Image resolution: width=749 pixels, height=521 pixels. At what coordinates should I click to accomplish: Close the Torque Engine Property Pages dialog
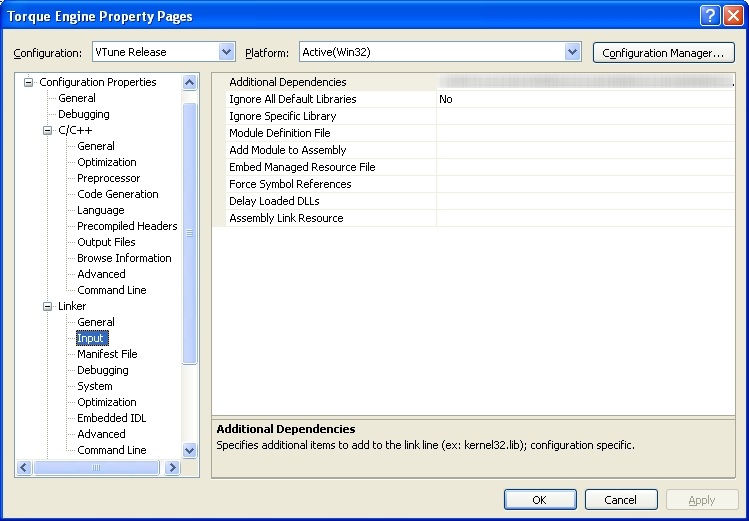pyautogui.click(x=731, y=15)
